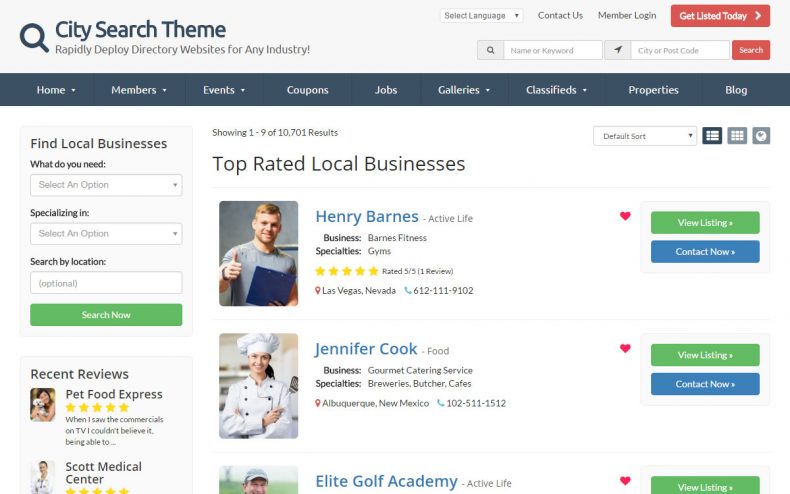Go to the Jobs page

(x=386, y=90)
